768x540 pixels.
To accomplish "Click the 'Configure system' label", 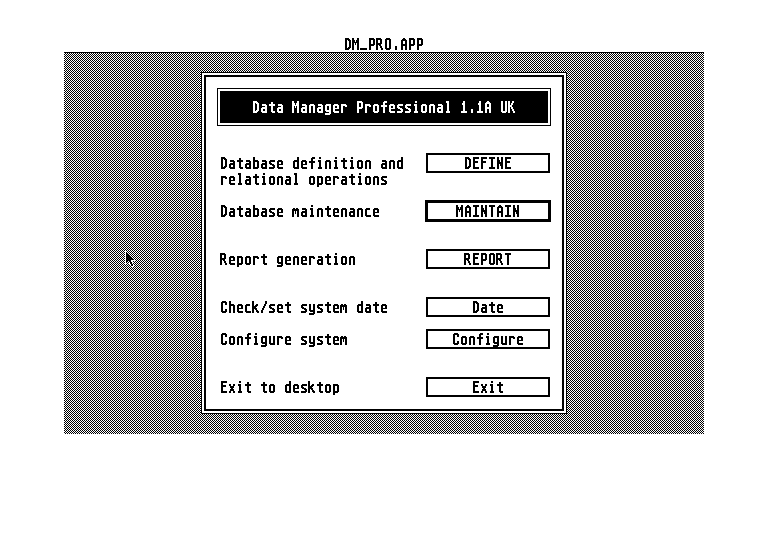I will (x=284, y=339).
